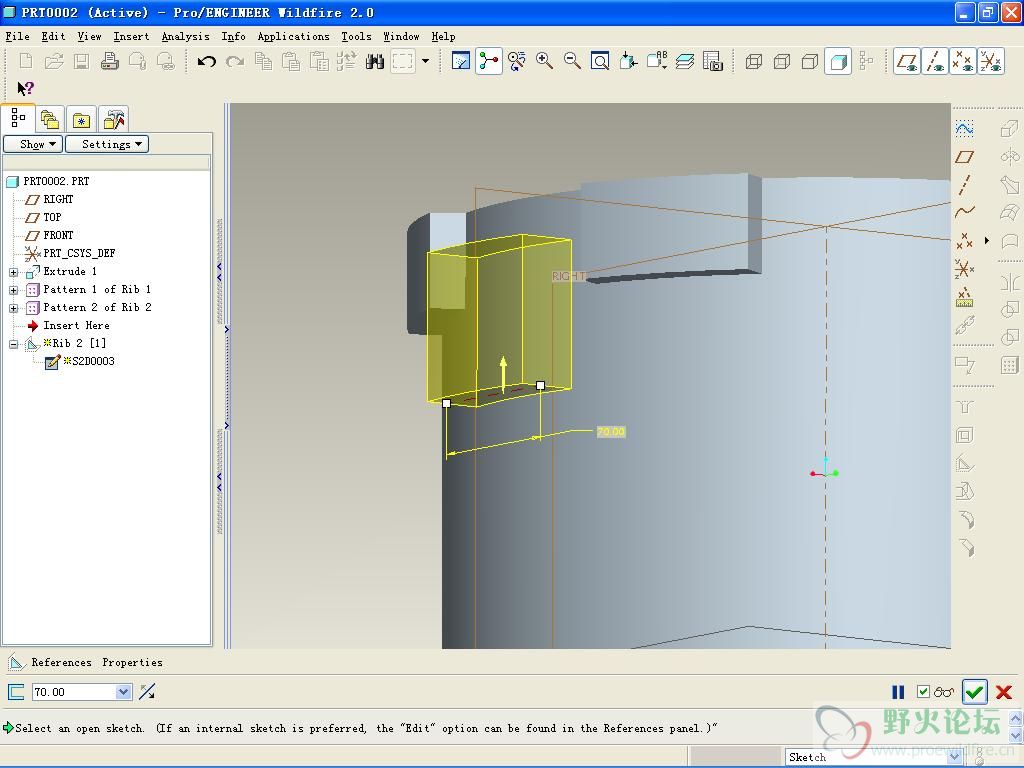The width and height of the screenshot is (1024, 768).
Task: Select Pattern 2 of Rib 2 in tree
Action: pyautogui.click(x=97, y=307)
